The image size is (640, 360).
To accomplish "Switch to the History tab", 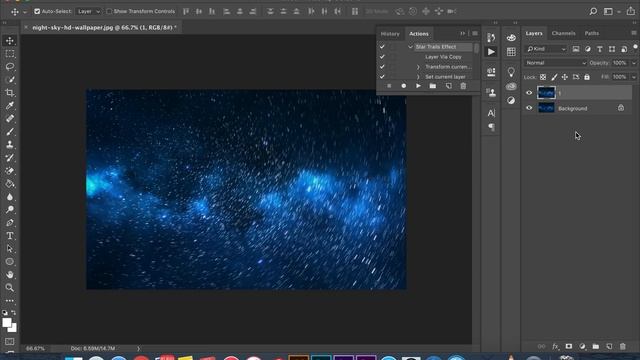I will [390, 34].
